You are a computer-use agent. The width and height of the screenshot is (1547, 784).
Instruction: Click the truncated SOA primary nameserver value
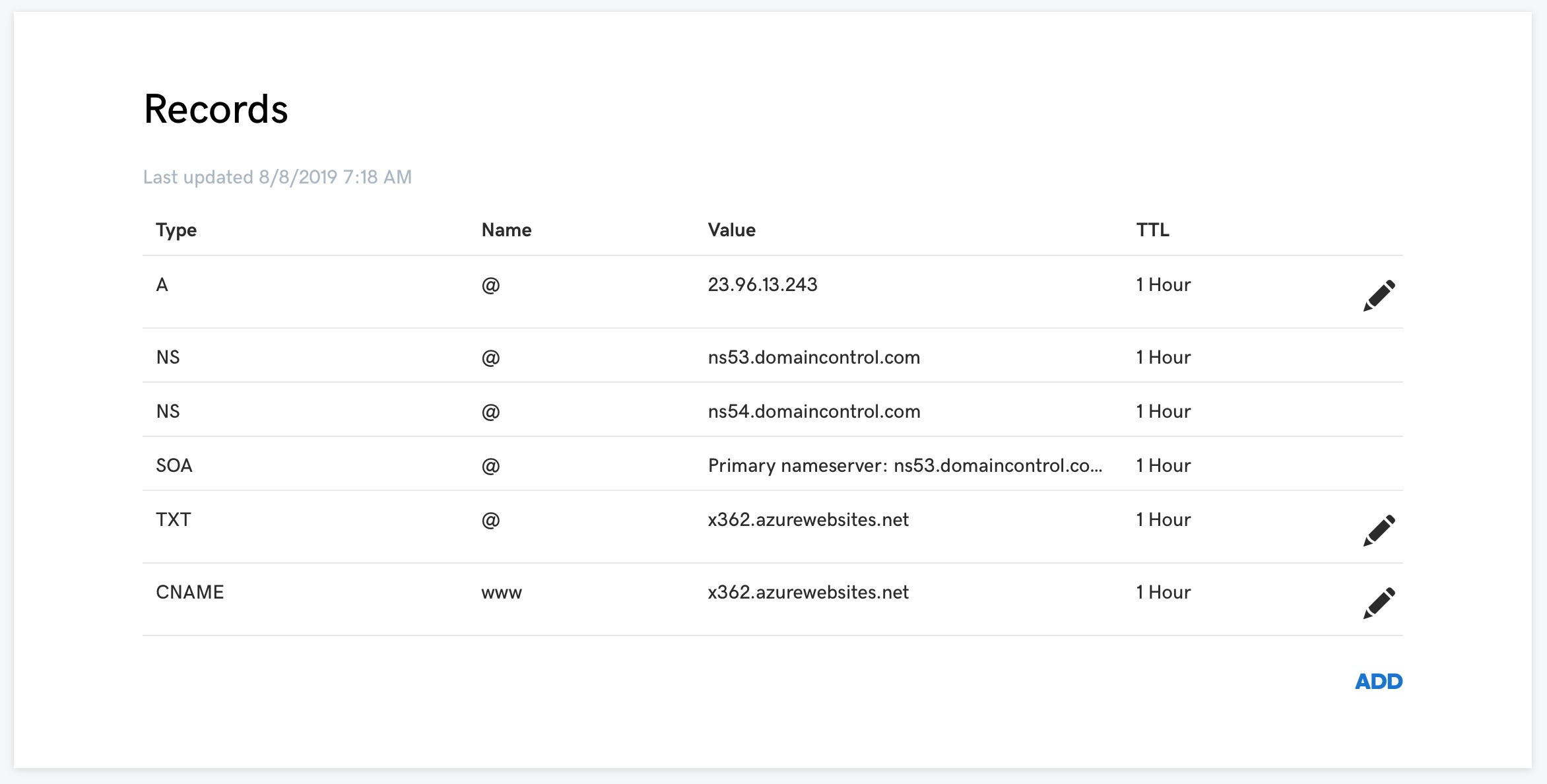tap(904, 465)
